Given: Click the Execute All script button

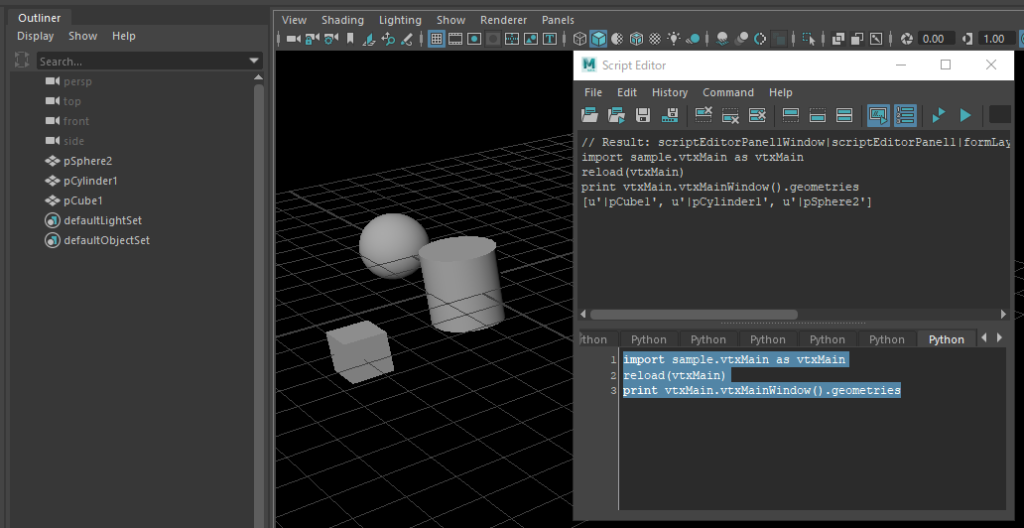Looking at the screenshot, I should 939,116.
